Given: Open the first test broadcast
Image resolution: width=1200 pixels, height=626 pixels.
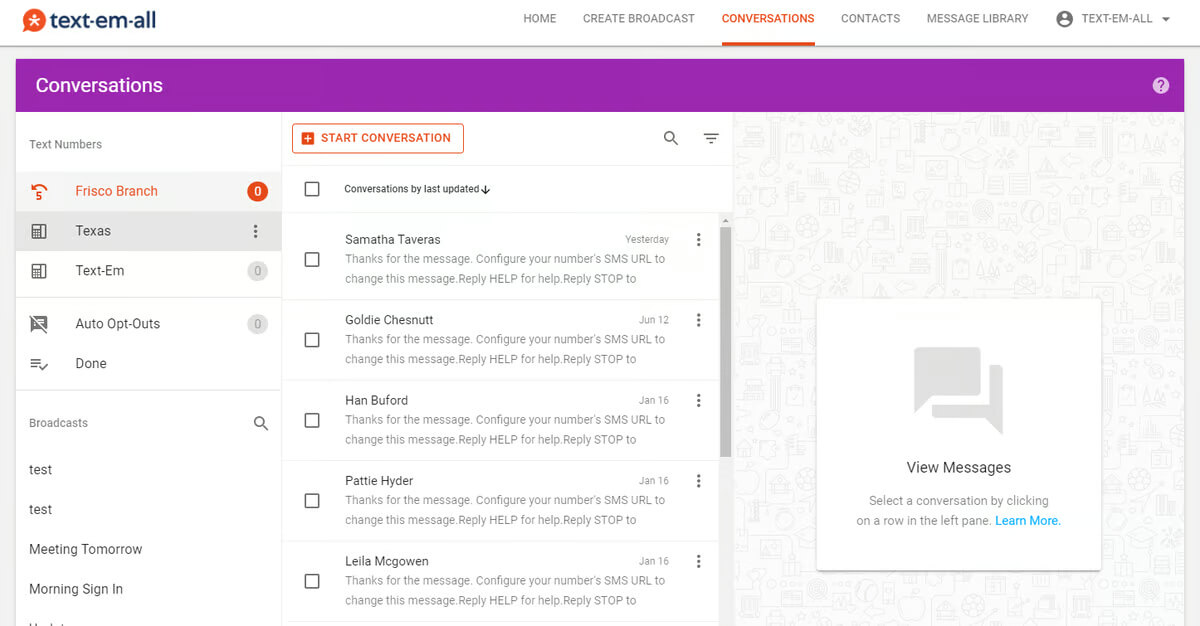Looking at the screenshot, I should (41, 470).
